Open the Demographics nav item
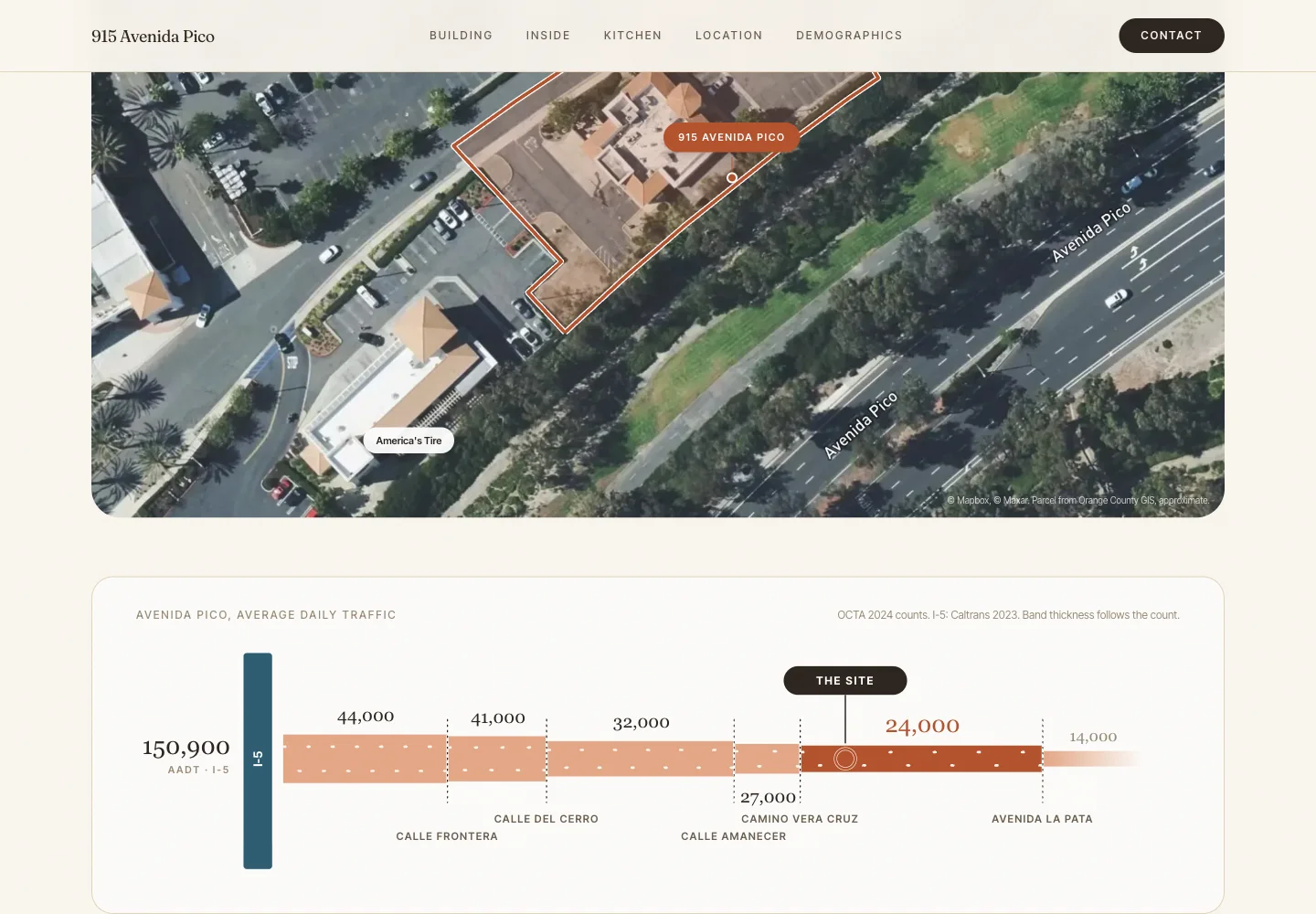The image size is (1316, 914). 849,36
